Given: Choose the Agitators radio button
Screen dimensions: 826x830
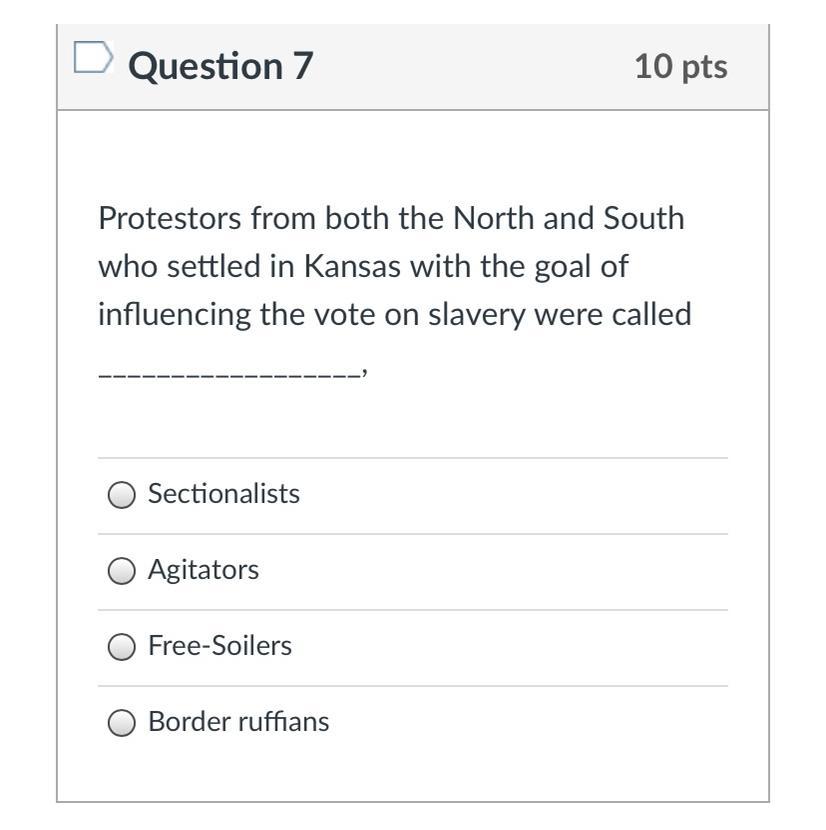Looking at the screenshot, I should (121, 571).
